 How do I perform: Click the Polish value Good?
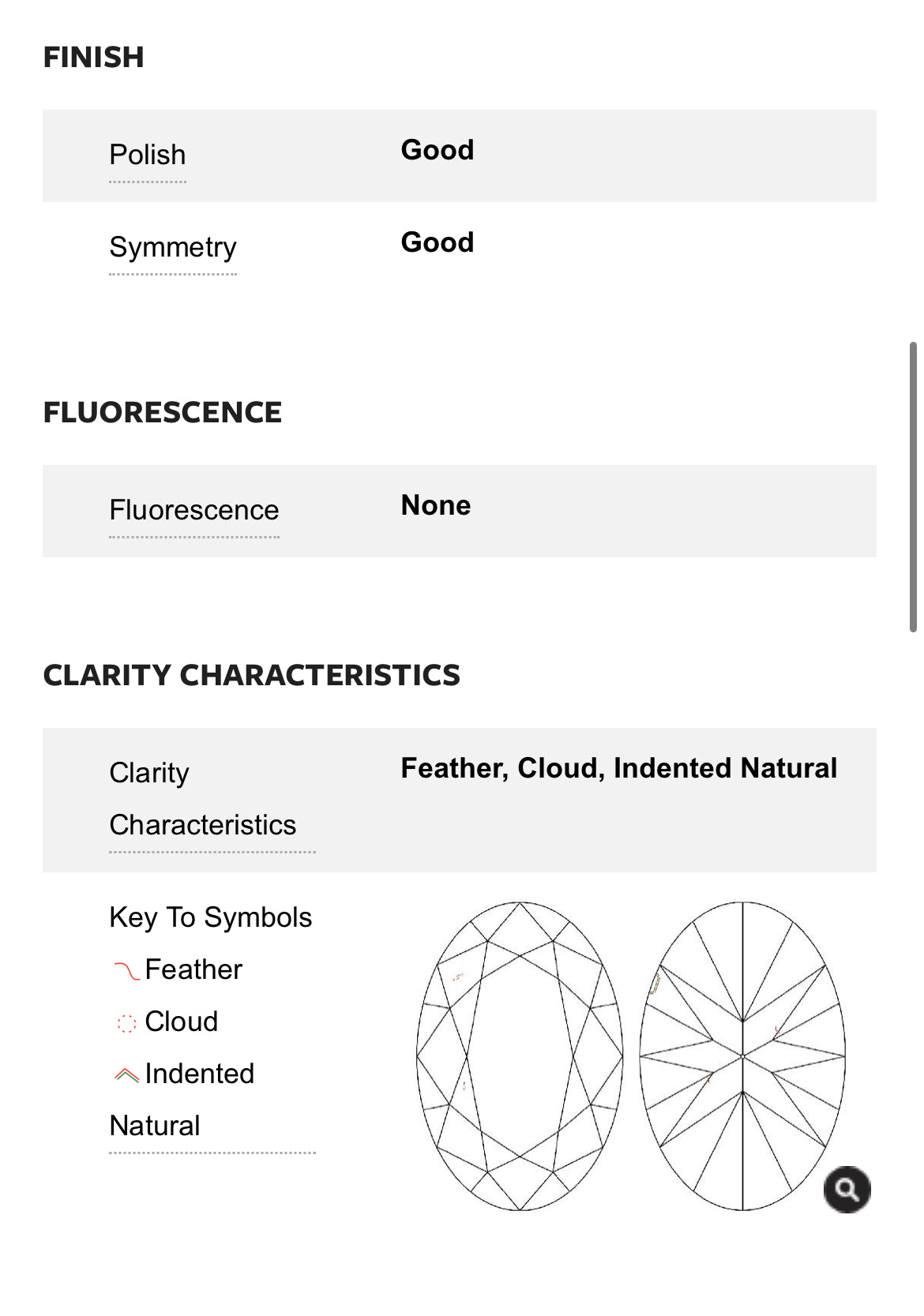tap(438, 150)
